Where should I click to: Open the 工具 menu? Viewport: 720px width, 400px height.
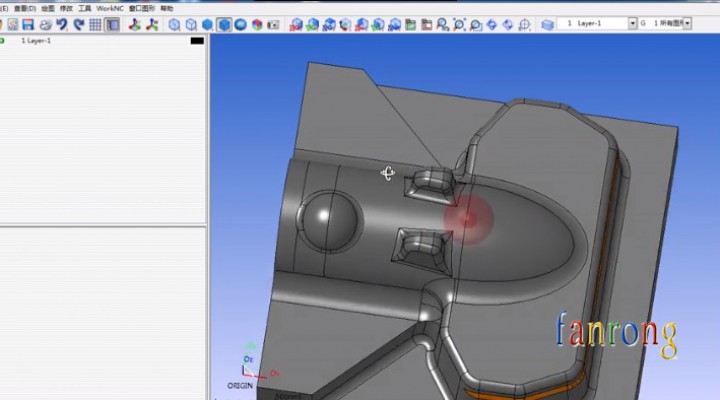pyautogui.click(x=85, y=8)
